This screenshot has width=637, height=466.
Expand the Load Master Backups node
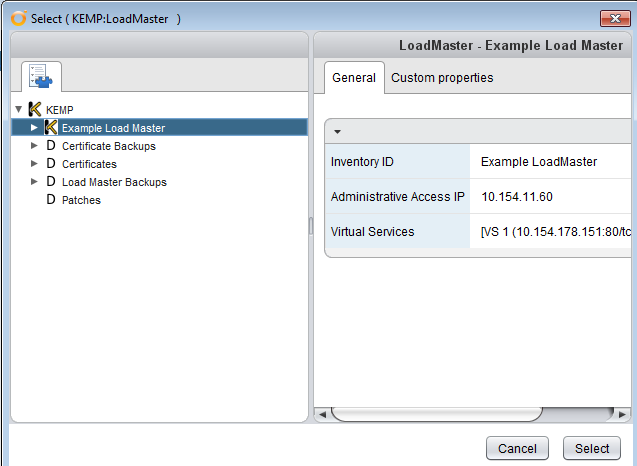[34, 181]
